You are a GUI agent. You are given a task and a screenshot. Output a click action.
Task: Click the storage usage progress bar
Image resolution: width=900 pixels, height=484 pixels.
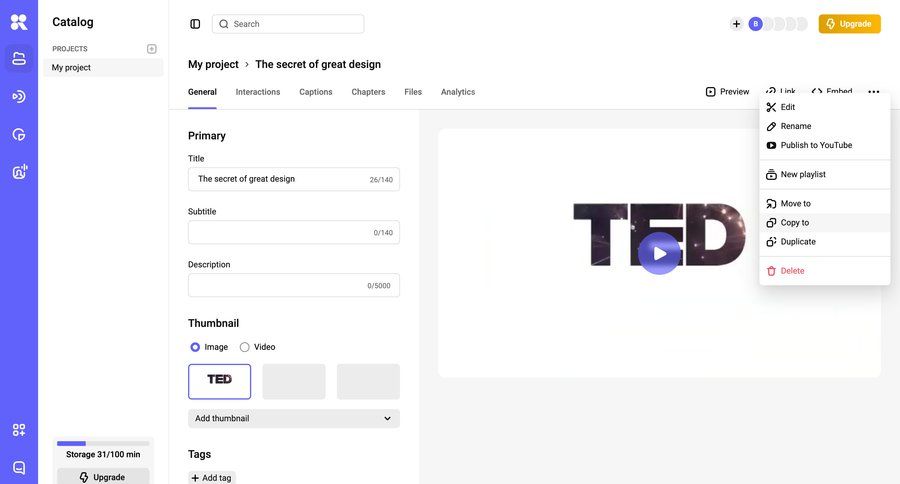tap(104, 443)
